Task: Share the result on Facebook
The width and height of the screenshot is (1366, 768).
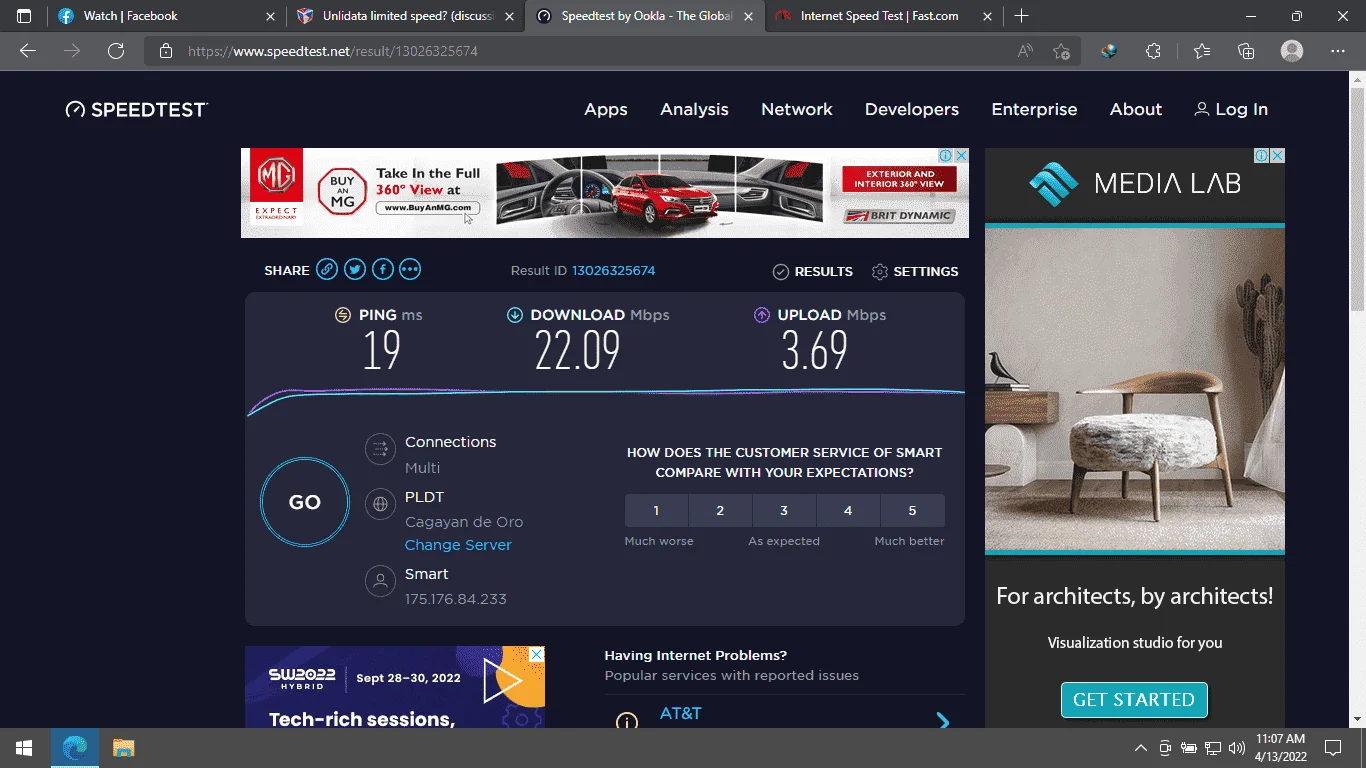Action: pos(382,270)
